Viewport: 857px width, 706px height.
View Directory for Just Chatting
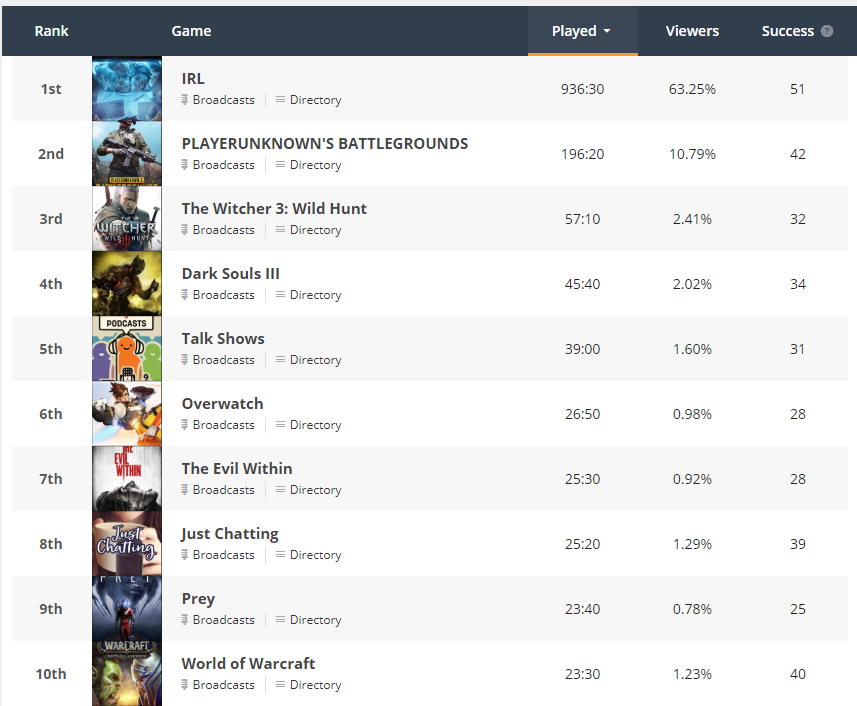[x=309, y=555]
